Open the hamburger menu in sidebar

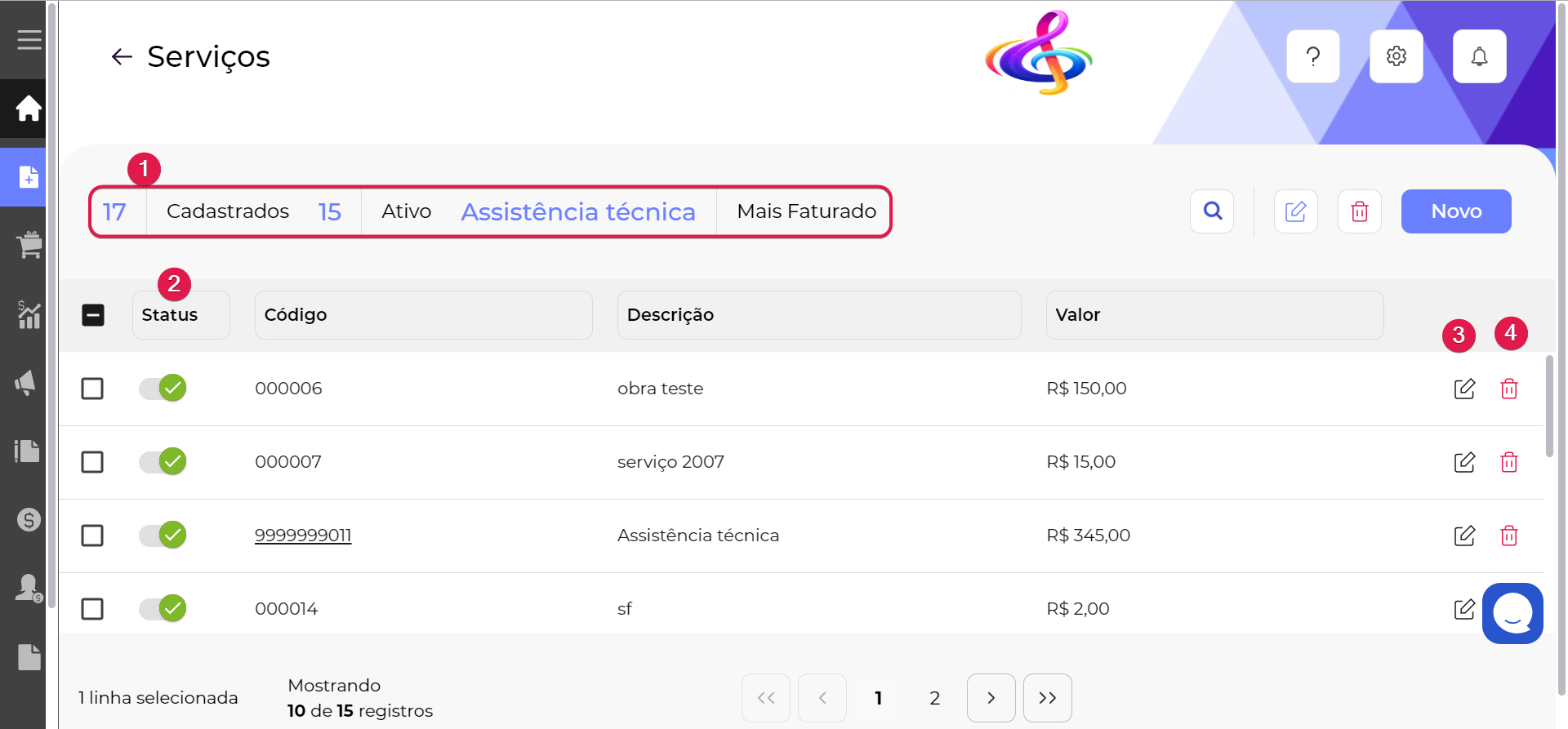click(x=29, y=39)
